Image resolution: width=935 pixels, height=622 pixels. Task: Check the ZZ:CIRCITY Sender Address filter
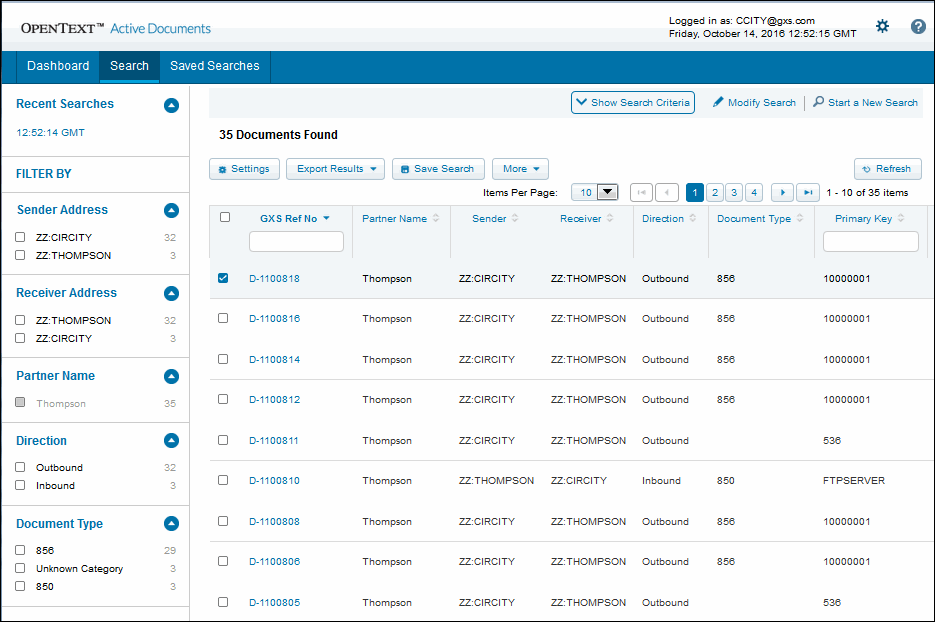(x=20, y=238)
